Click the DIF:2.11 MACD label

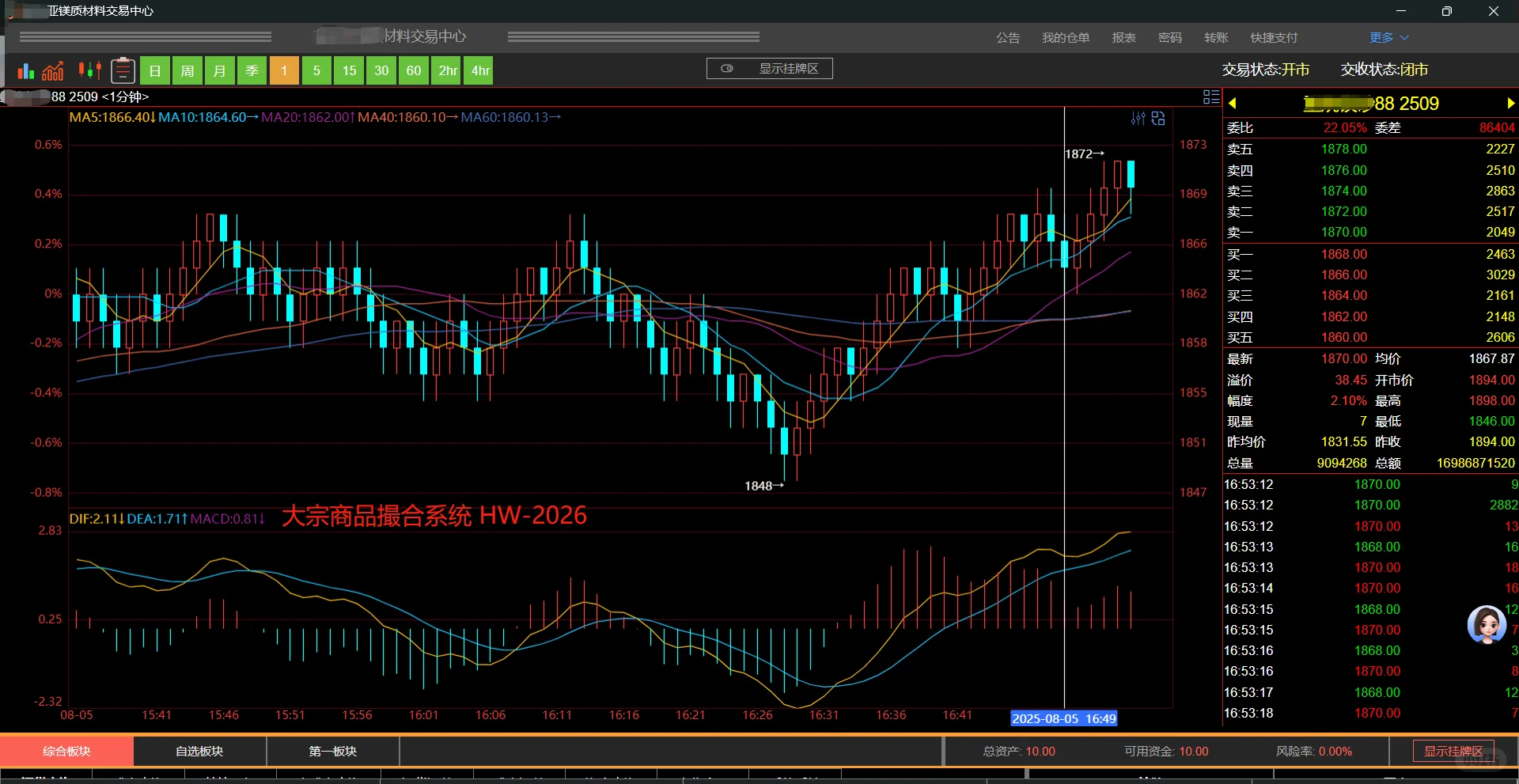97,519
